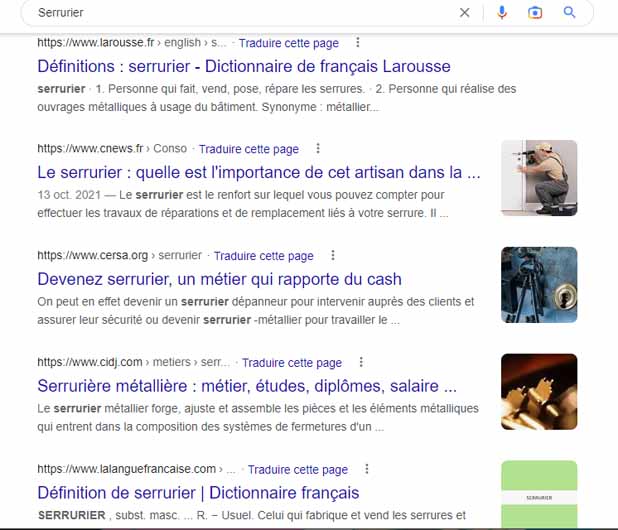Open the golden keys thumbnail of the cidj result
The image size is (618, 530).
pyautogui.click(x=539, y=392)
